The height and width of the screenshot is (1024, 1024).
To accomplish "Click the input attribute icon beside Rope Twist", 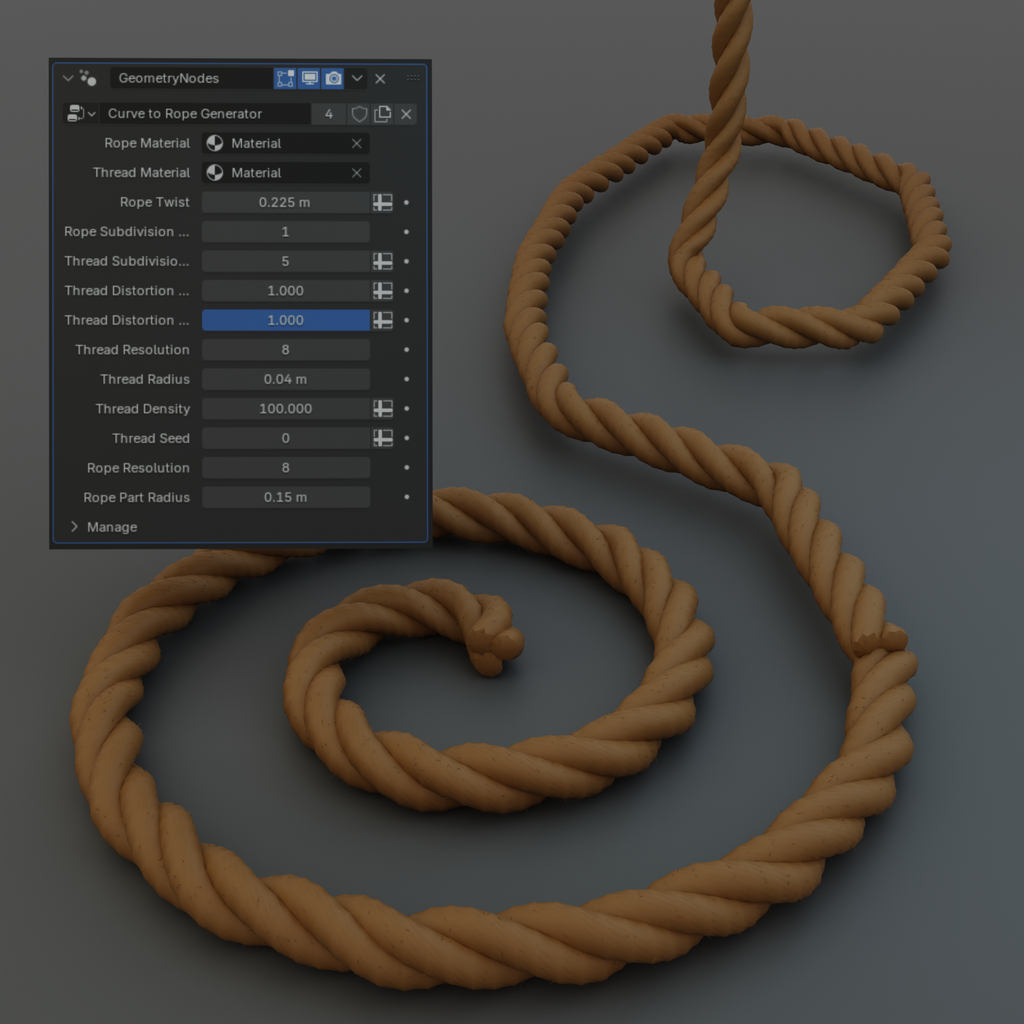I will pos(383,202).
